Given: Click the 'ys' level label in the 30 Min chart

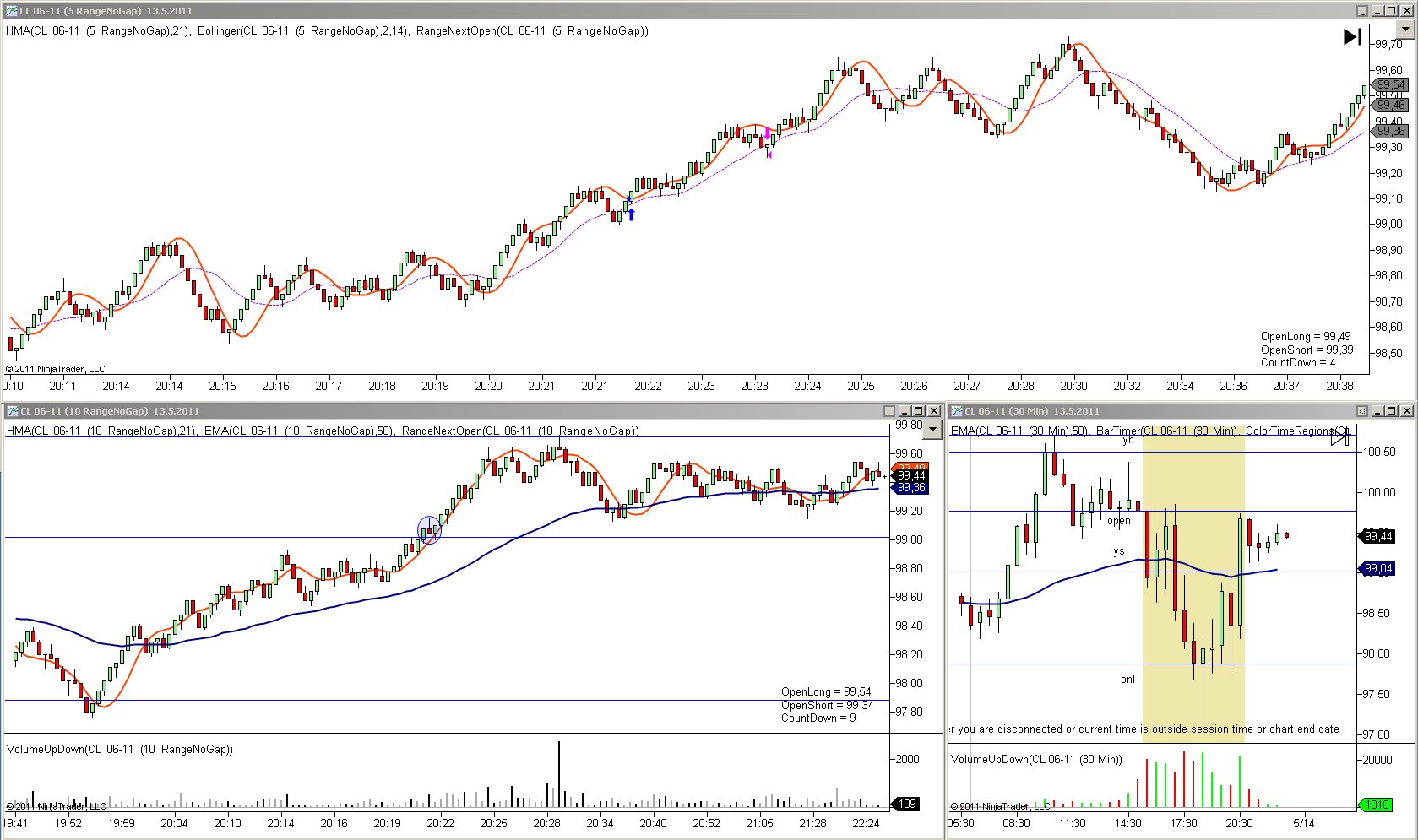Looking at the screenshot, I should (1119, 551).
